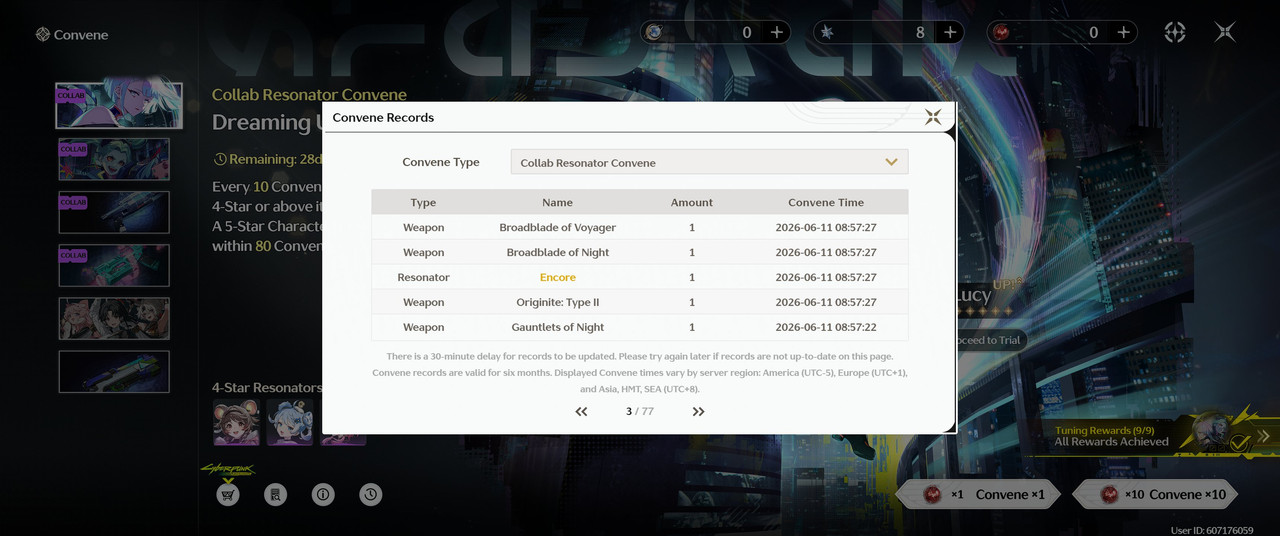Open the crosshair-shaped icon in top bar

(x=1175, y=32)
